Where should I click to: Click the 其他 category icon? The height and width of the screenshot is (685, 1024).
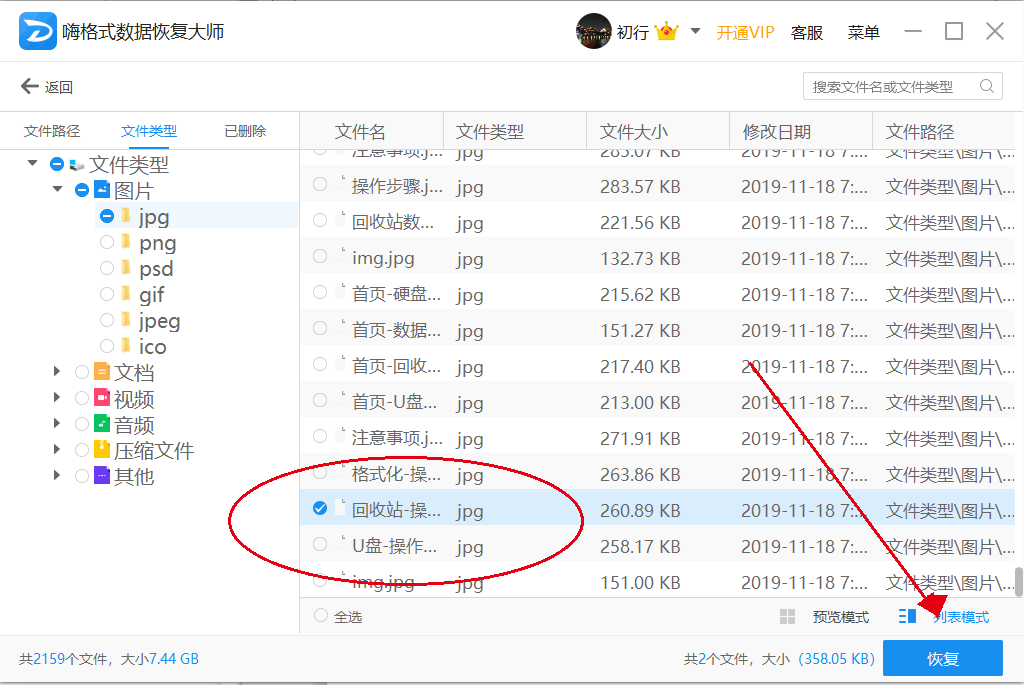(102, 475)
